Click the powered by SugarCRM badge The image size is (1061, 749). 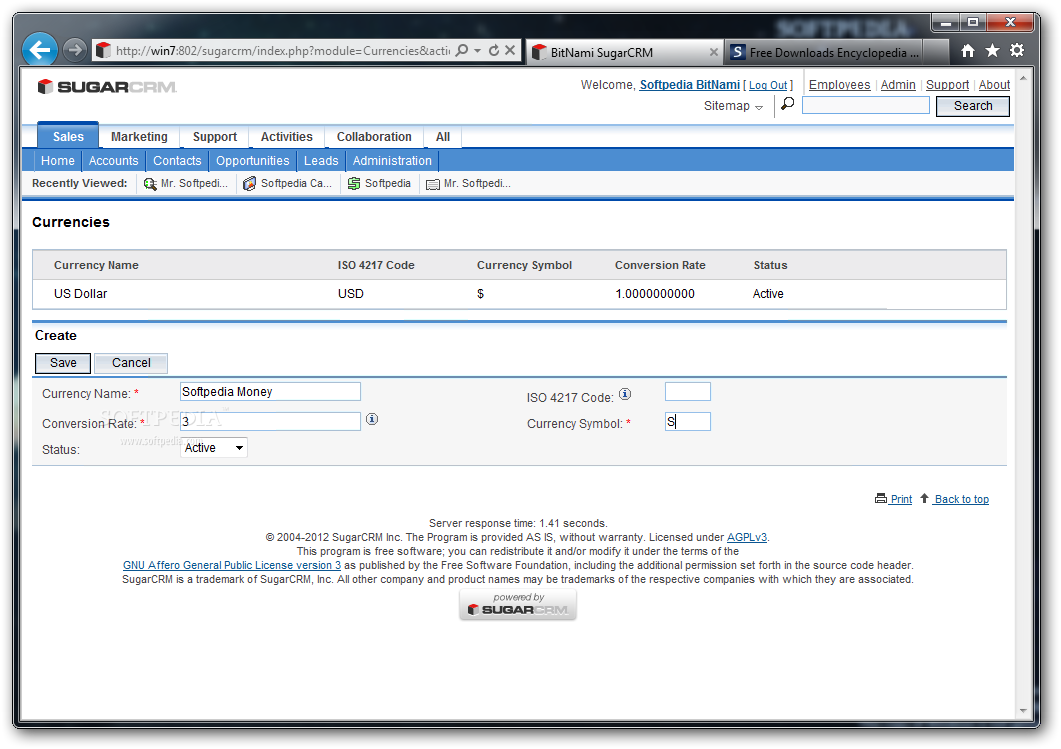[518, 604]
